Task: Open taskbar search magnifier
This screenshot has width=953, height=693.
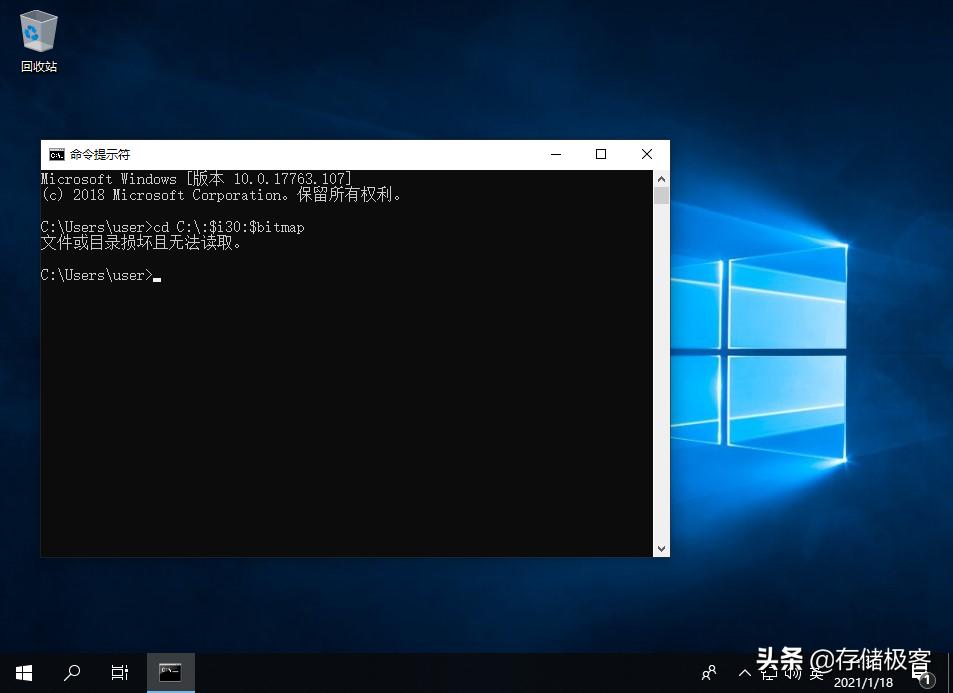Action: tap(72, 673)
